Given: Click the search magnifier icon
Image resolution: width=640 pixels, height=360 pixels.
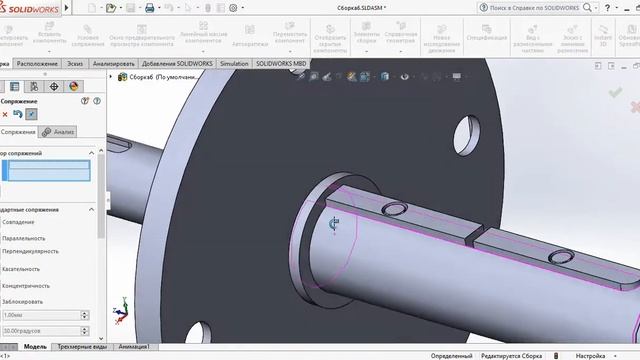Looking at the screenshot, I should [x=587, y=7].
